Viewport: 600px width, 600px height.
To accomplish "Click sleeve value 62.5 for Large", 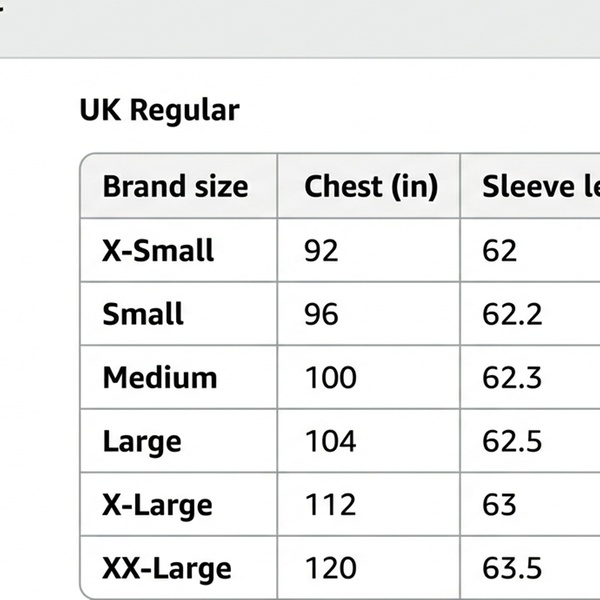I will point(512,441).
